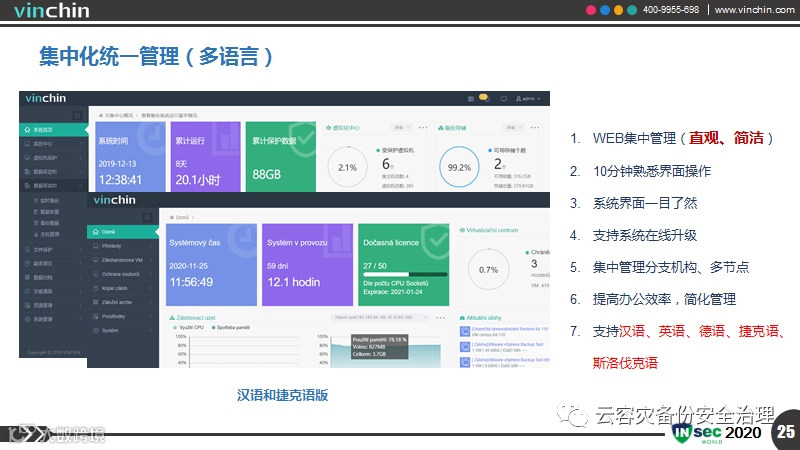
Task: Open the 实时备份 submenu item
Action: point(47,201)
